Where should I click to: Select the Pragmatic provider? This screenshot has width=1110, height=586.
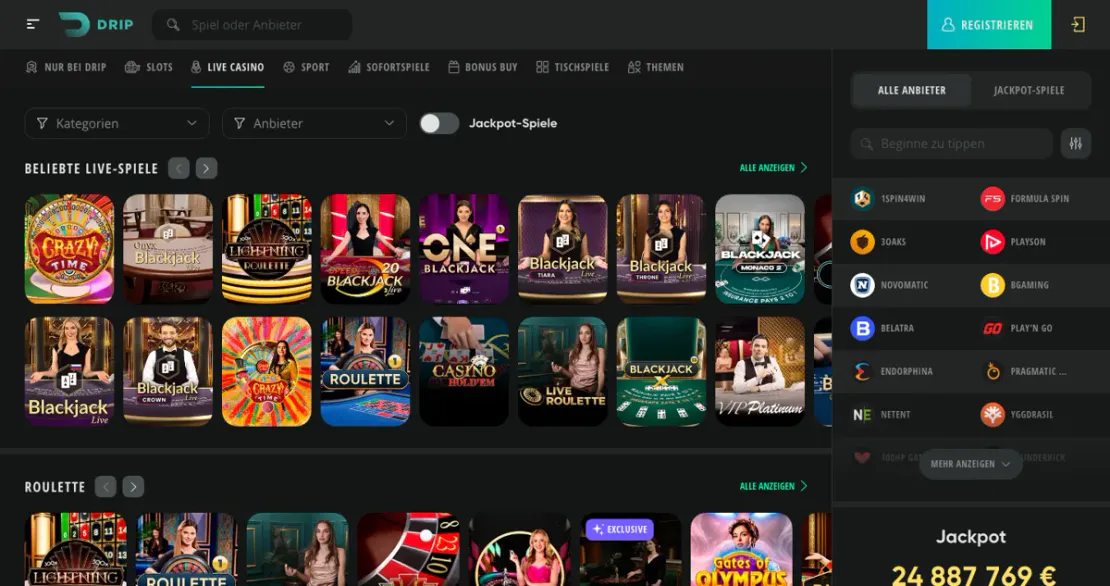pos(1024,372)
